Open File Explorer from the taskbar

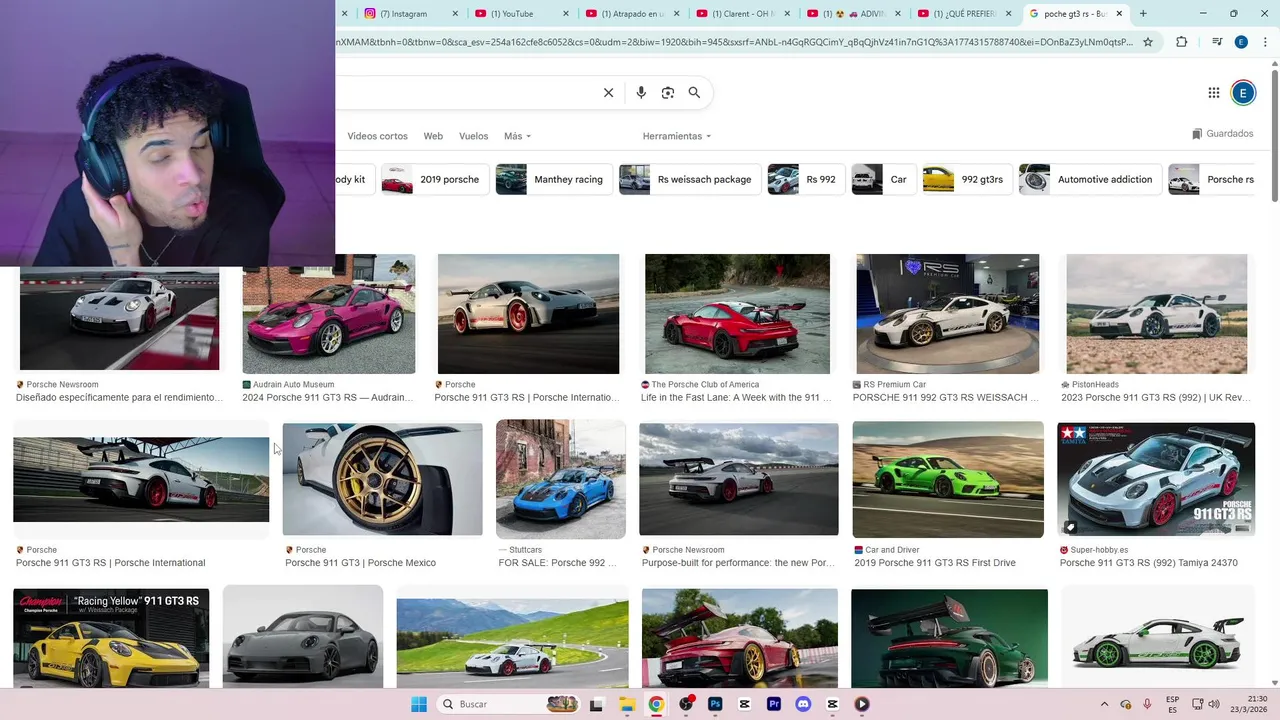pos(627,704)
